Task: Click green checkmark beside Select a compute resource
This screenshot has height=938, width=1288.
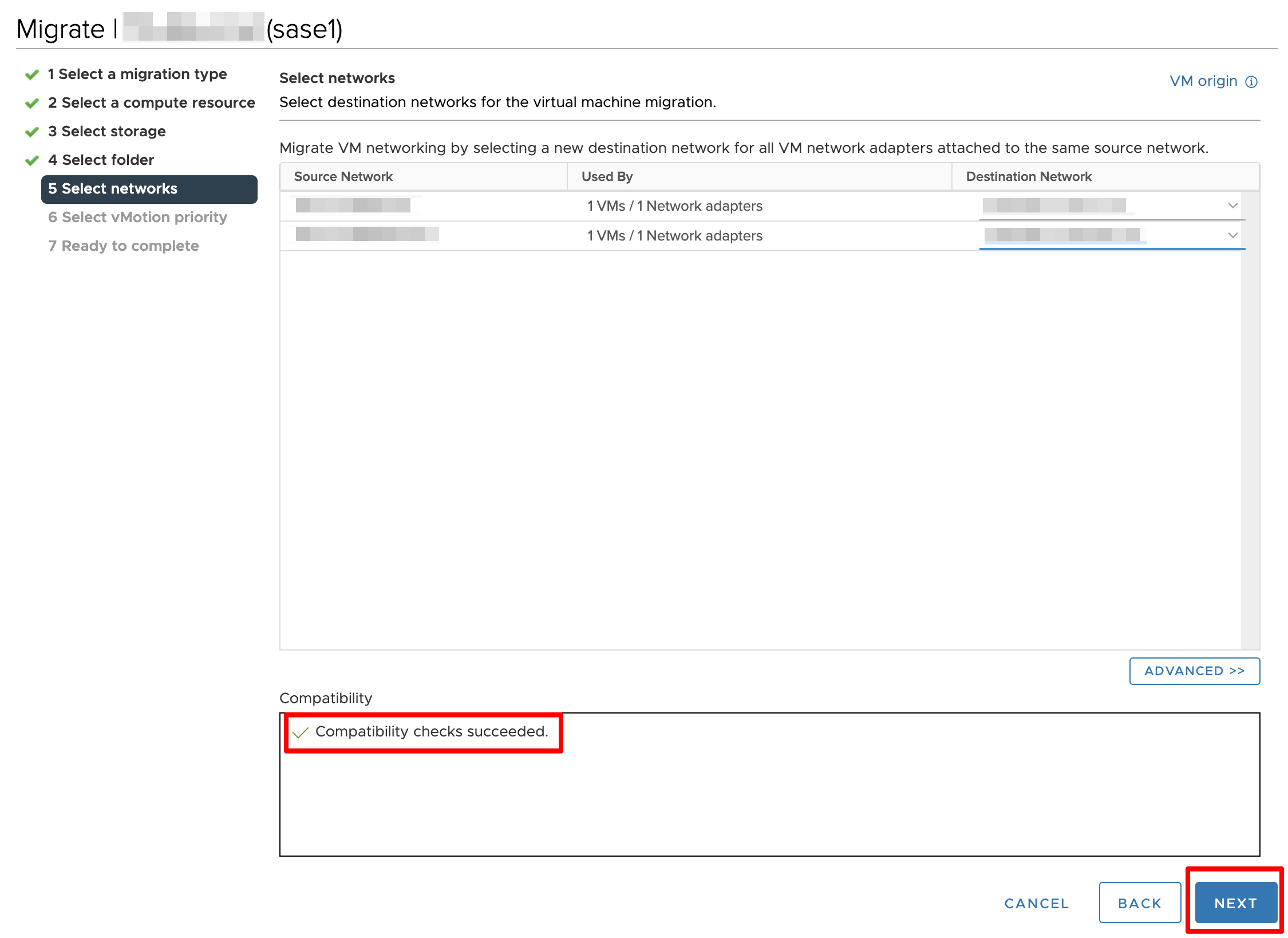Action: pos(32,104)
